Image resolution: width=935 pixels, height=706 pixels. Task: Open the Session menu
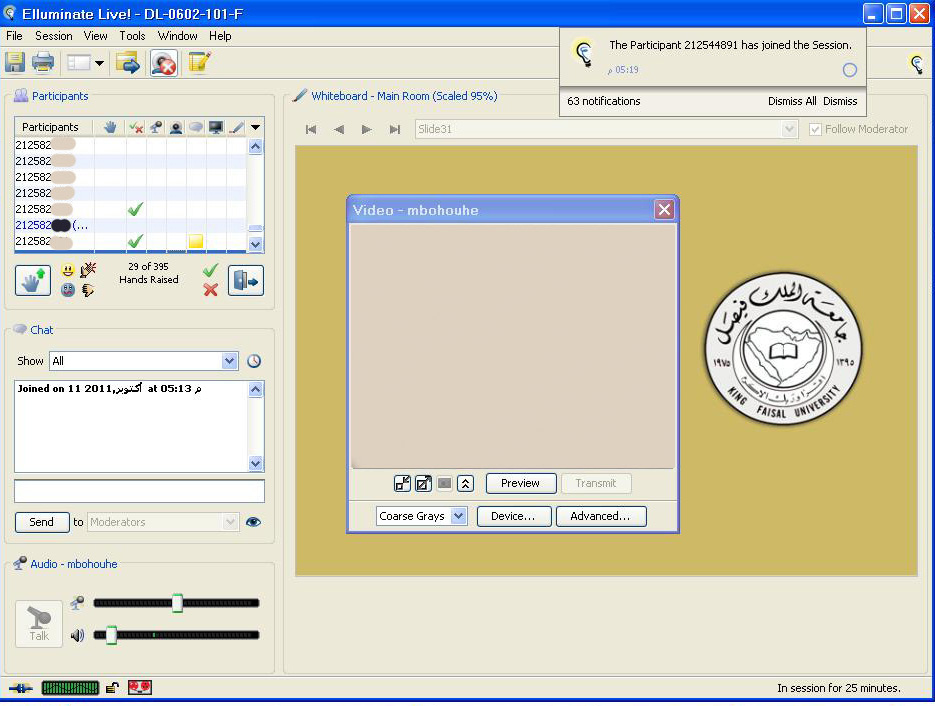coord(54,36)
